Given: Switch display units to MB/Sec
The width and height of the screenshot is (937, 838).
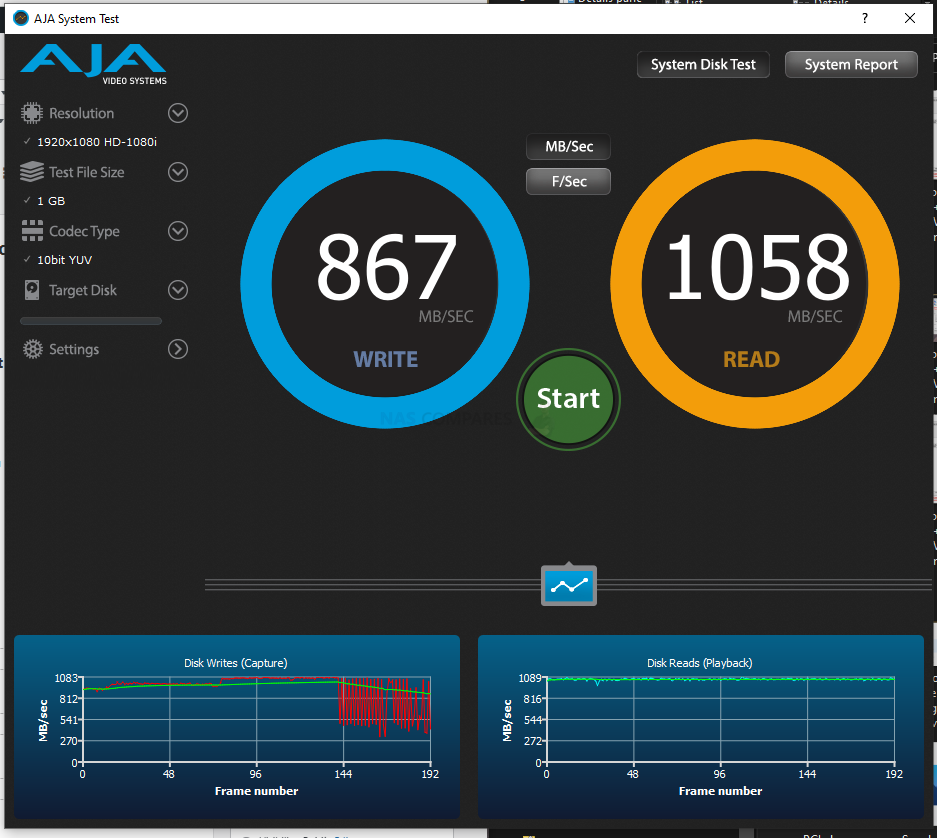Looking at the screenshot, I should 568,146.
